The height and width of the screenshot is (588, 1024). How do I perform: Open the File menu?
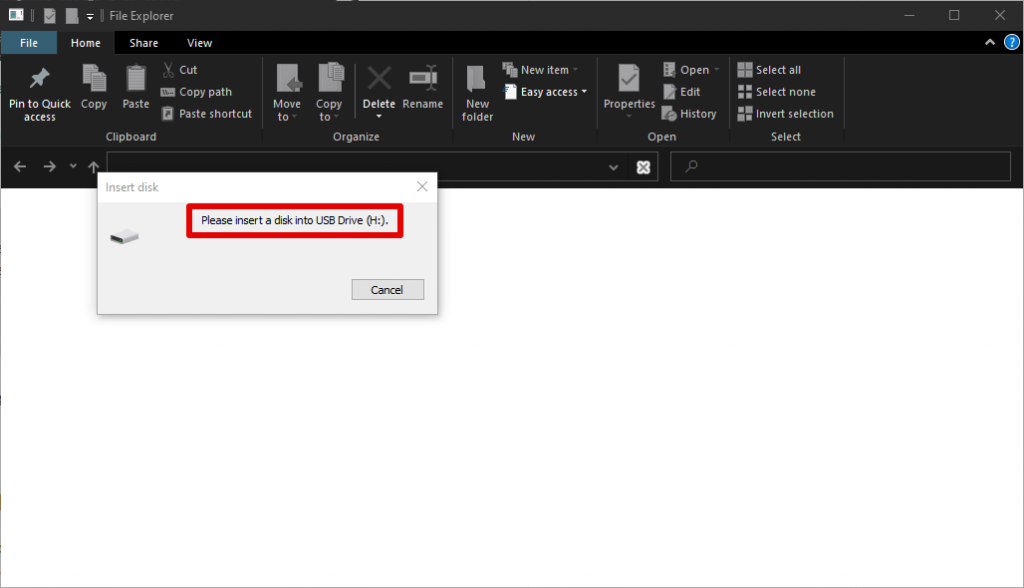click(x=29, y=43)
